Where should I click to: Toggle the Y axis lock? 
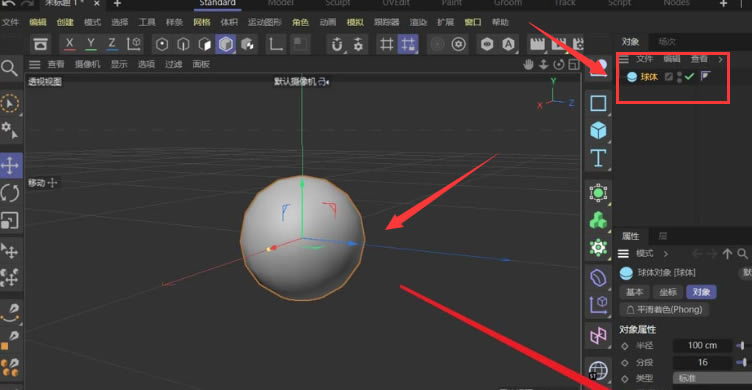[x=91, y=44]
